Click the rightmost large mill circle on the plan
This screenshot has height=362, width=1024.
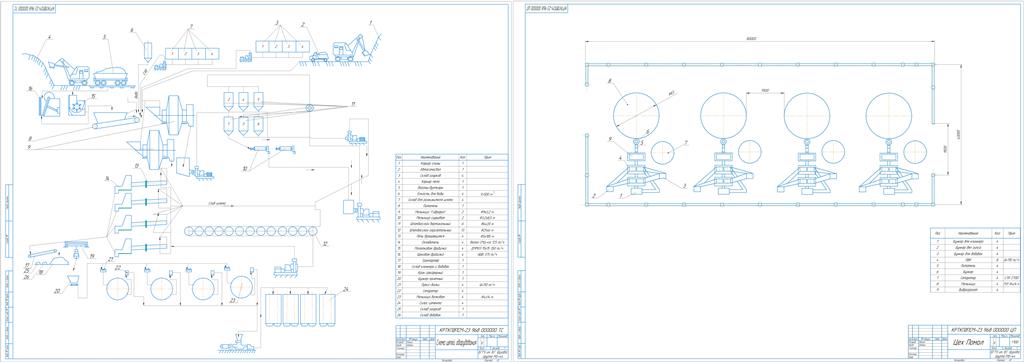coord(888,116)
